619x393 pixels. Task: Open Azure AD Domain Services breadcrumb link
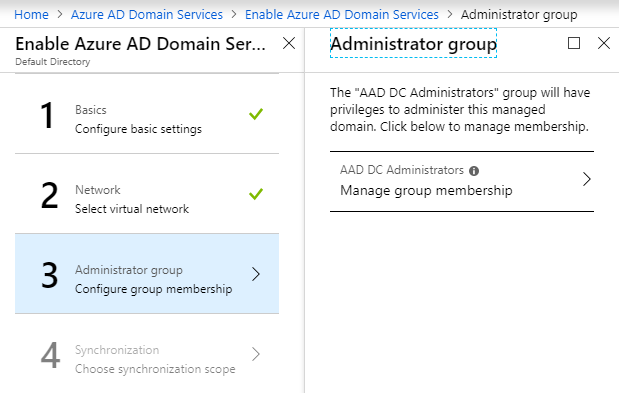147,15
